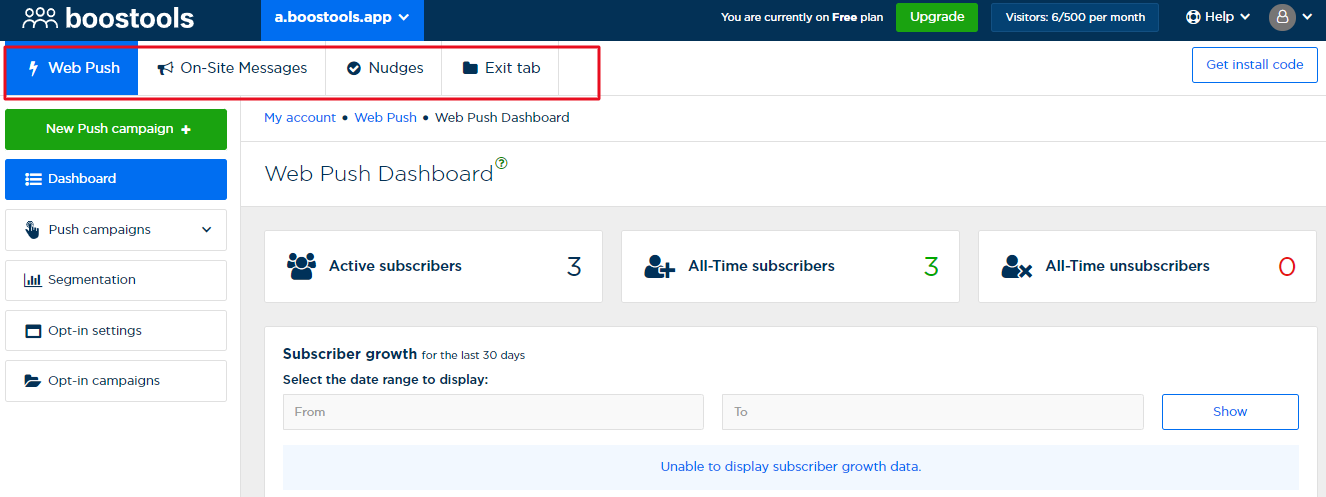1326x497 pixels.
Task: Open the Help menu
Action: tap(1218, 17)
